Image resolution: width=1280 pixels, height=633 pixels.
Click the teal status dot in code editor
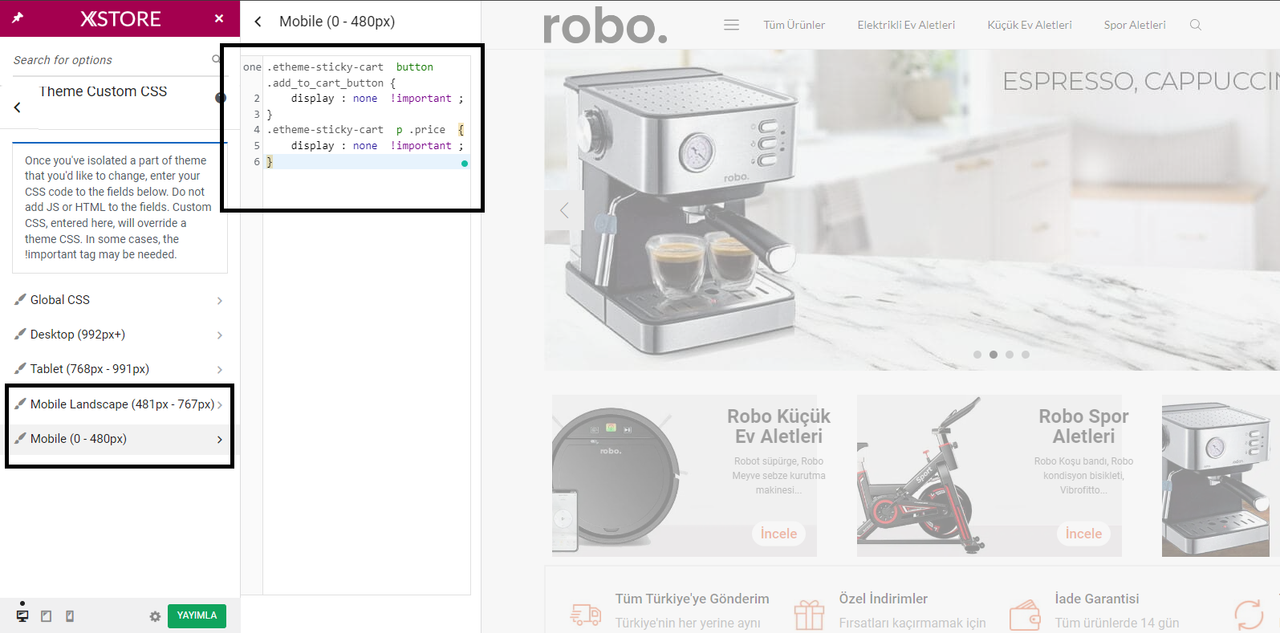[x=464, y=163]
